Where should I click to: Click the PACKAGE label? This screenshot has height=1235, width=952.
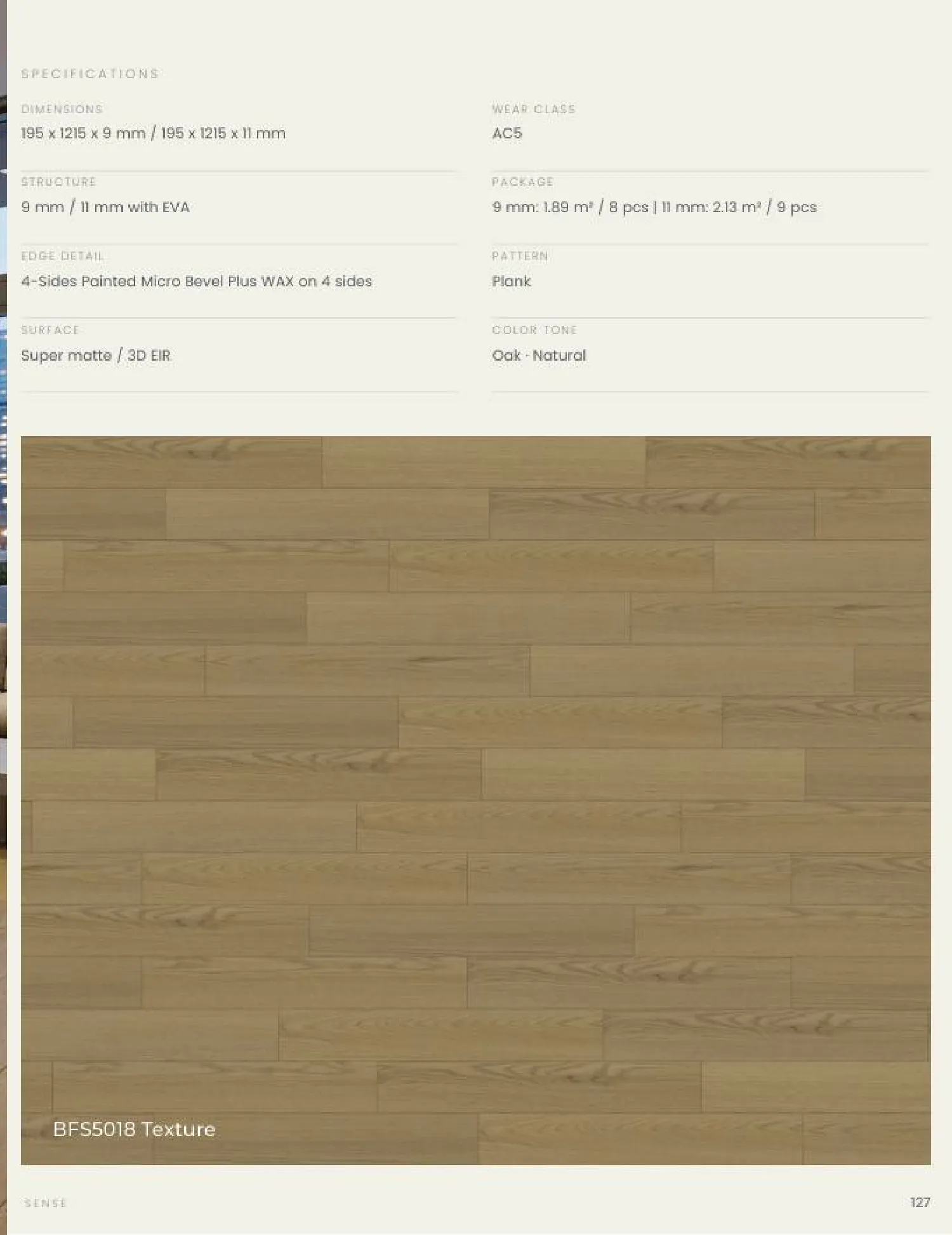pyautogui.click(x=523, y=182)
